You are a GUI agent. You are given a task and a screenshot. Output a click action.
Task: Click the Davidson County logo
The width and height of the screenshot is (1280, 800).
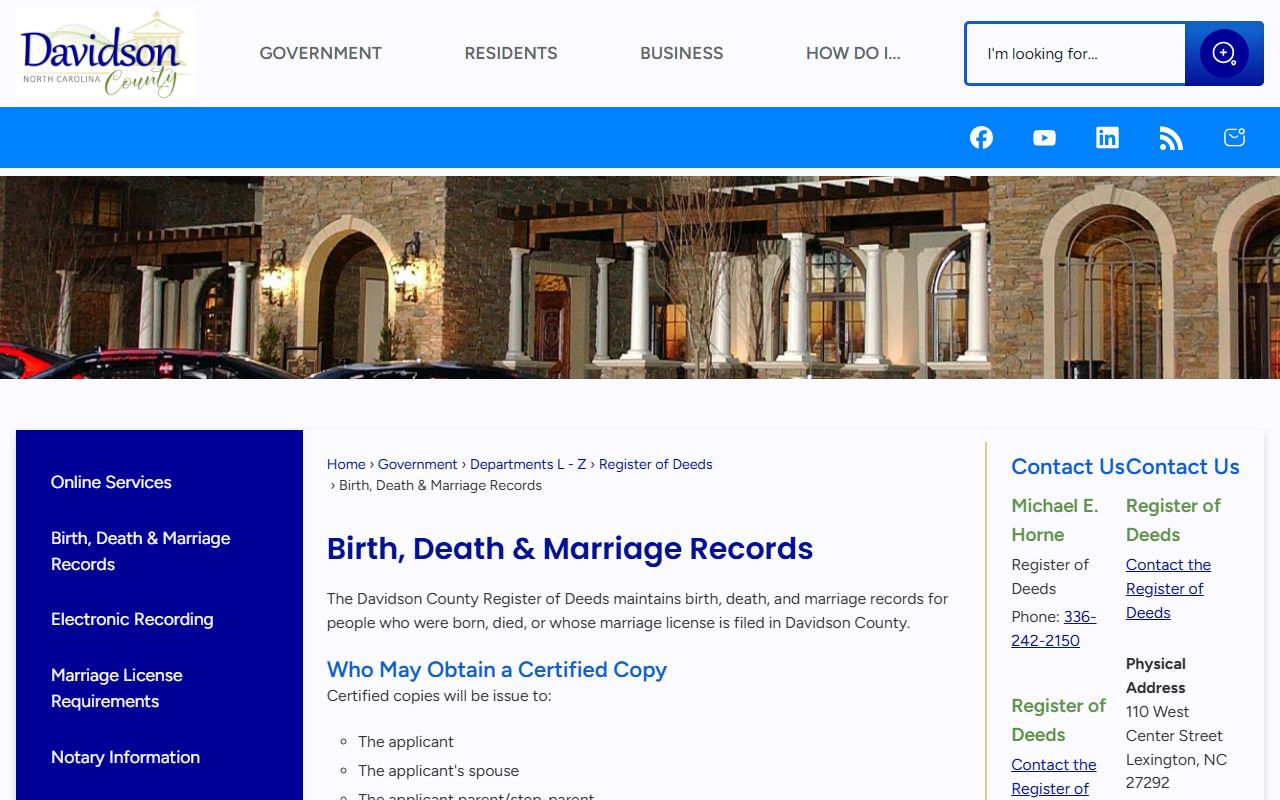click(106, 54)
